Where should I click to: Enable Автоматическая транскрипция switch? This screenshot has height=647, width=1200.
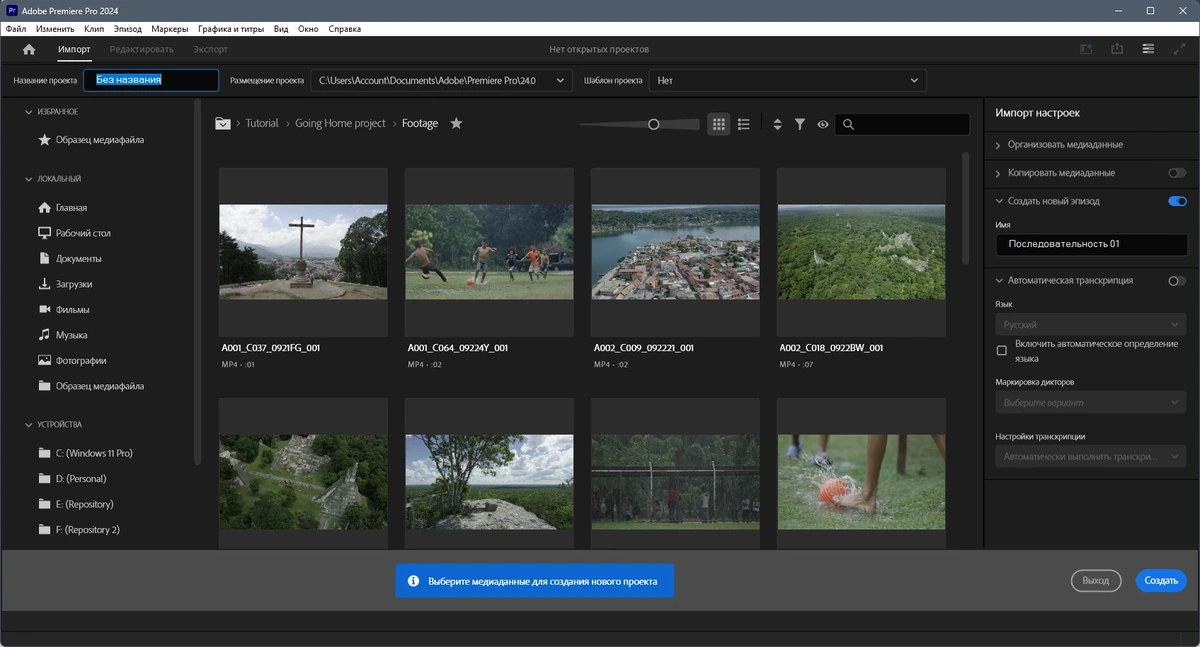point(1177,281)
